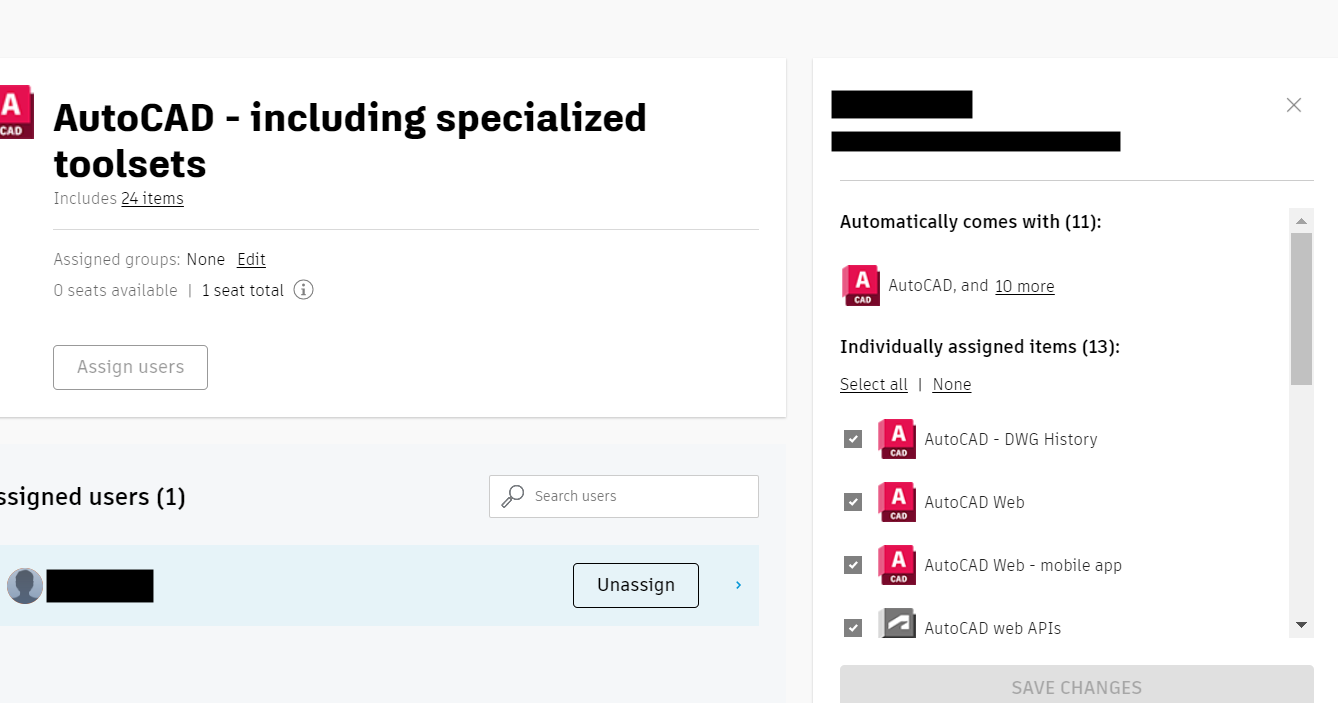
Task: Click the AutoCAD - DWG History product icon
Action: (x=896, y=439)
